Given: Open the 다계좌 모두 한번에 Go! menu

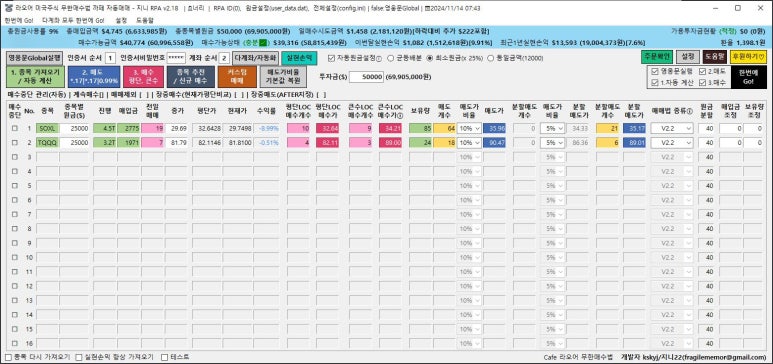Looking at the screenshot, I should tap(73, 21).
